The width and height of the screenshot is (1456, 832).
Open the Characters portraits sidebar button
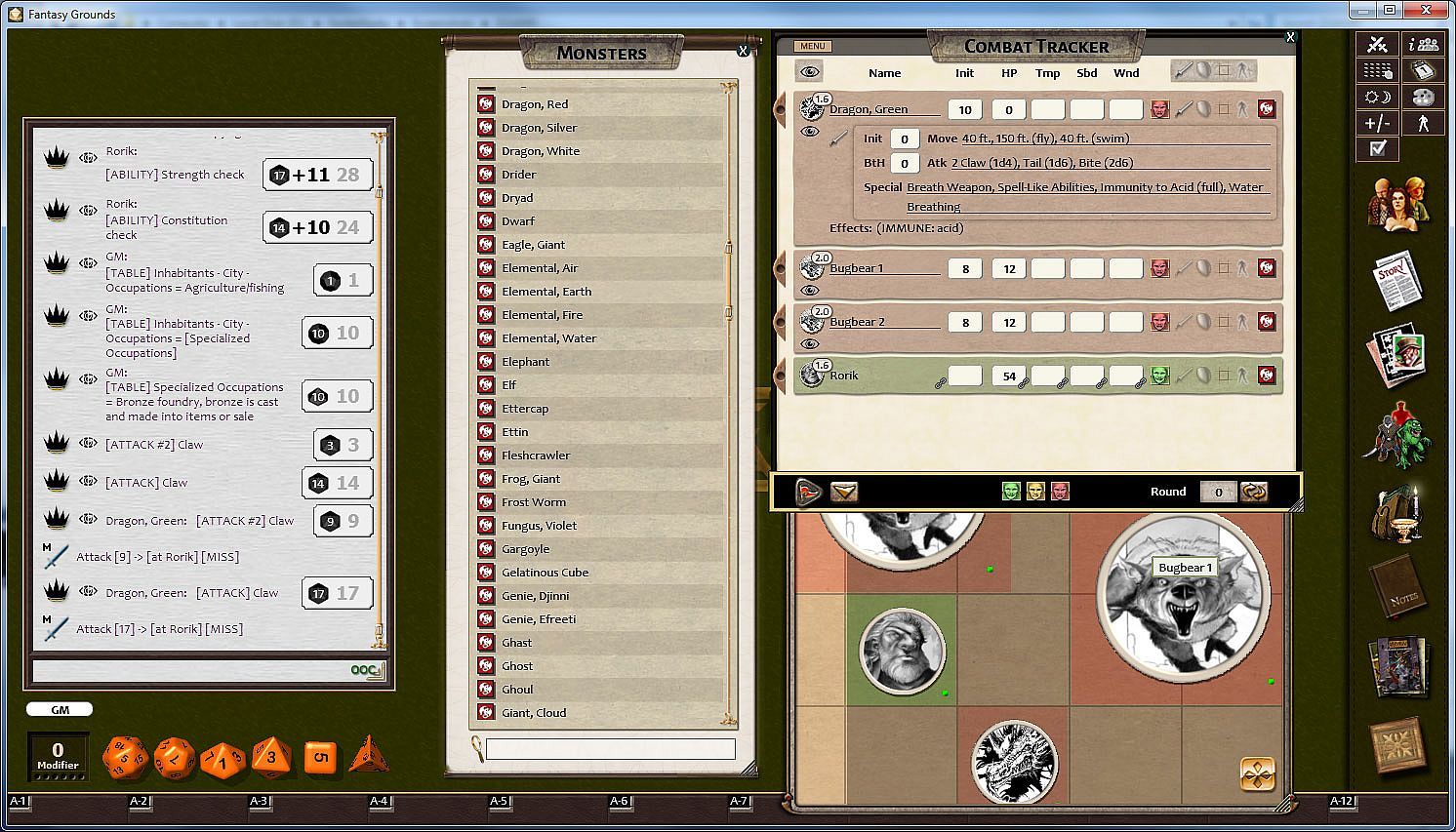click(1398, 202)
